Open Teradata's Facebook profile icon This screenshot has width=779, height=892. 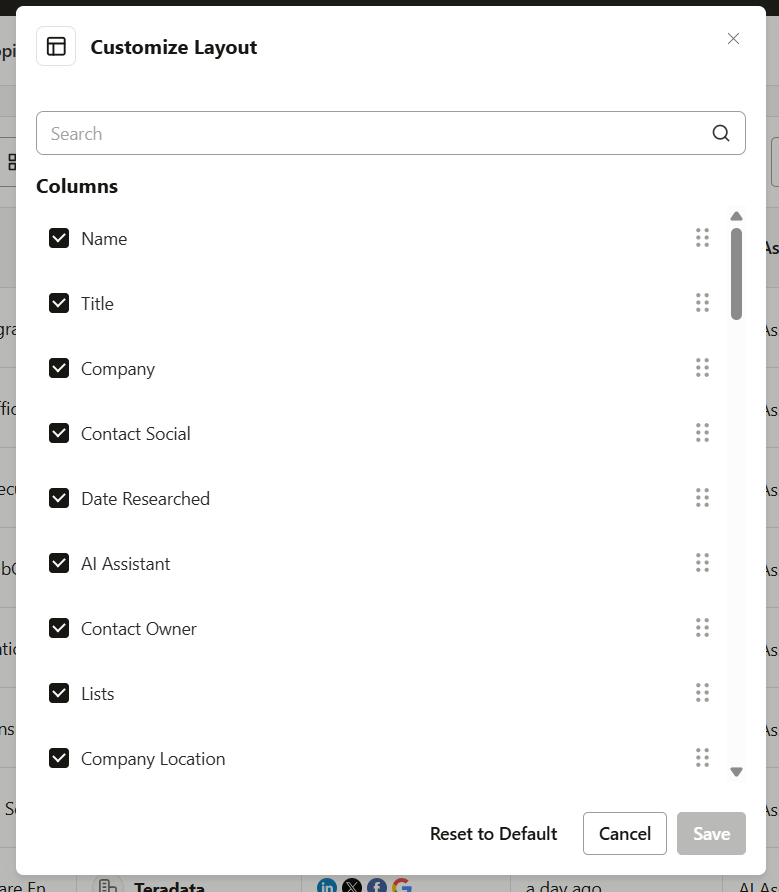click(376, 886)
